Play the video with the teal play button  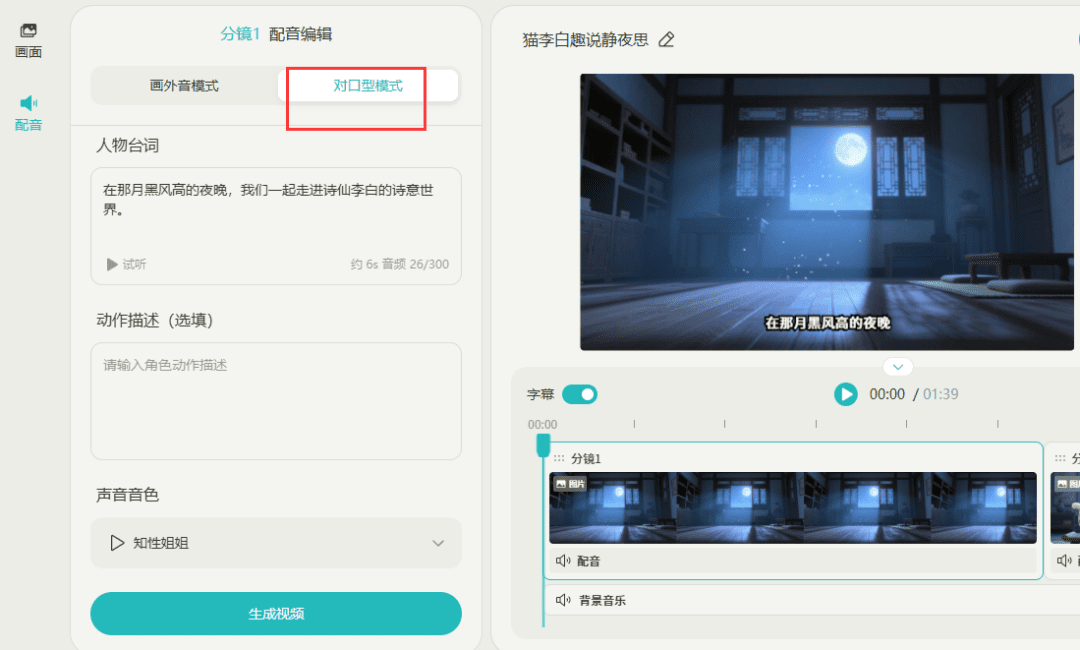pos(846,394)
